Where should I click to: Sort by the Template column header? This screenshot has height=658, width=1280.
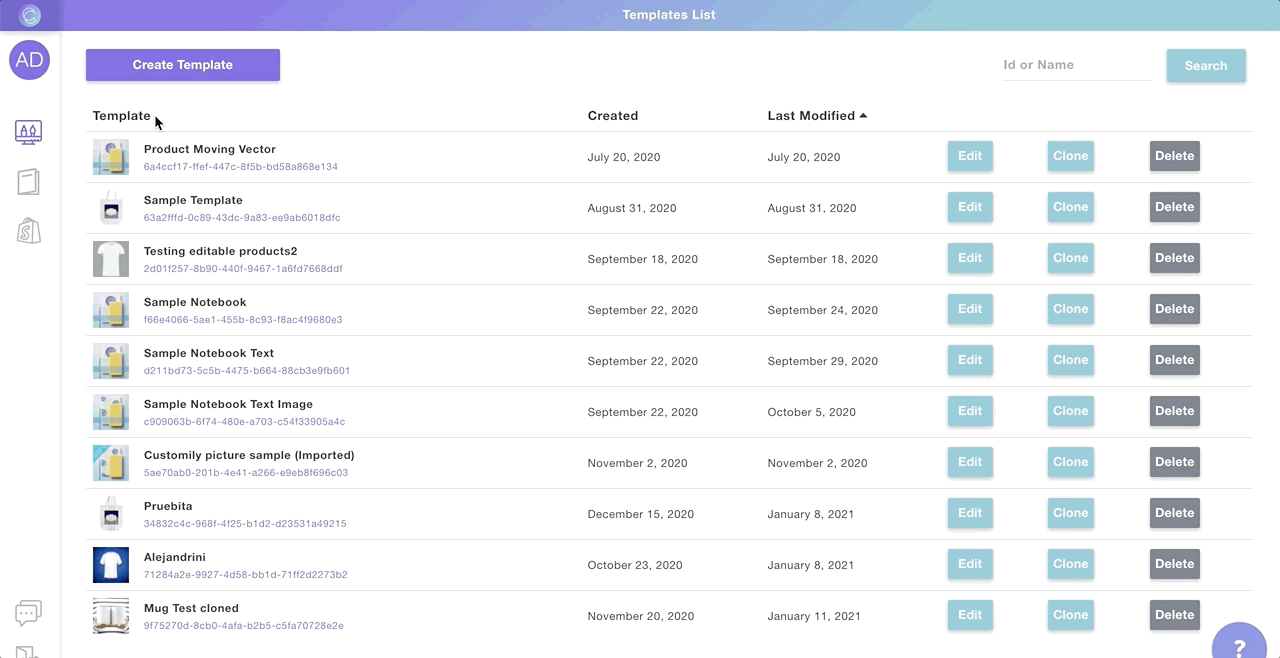point(121,116)
